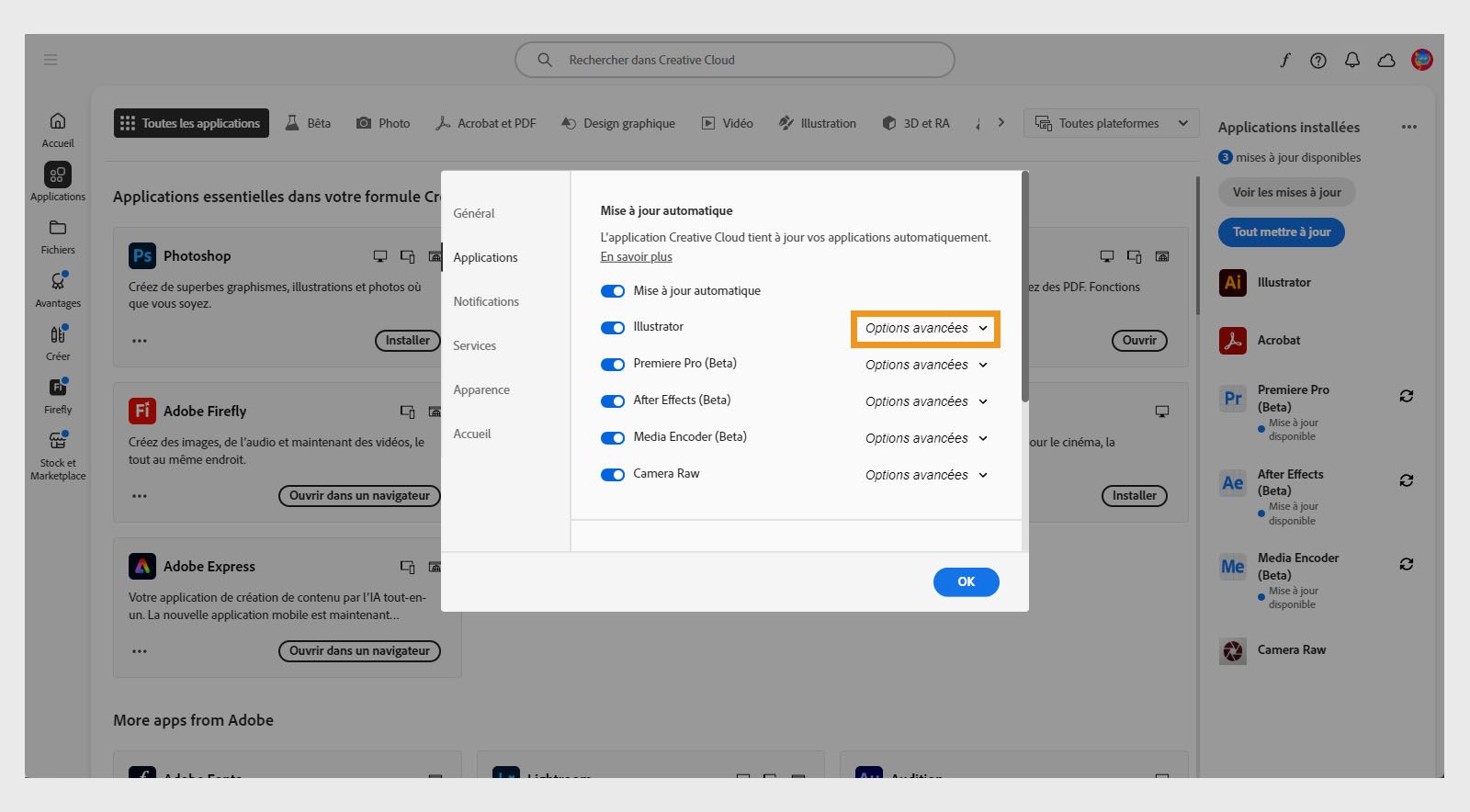Toggle Illustrator auto-update switch
The image size is (1470, 812).
click(613, 328)
